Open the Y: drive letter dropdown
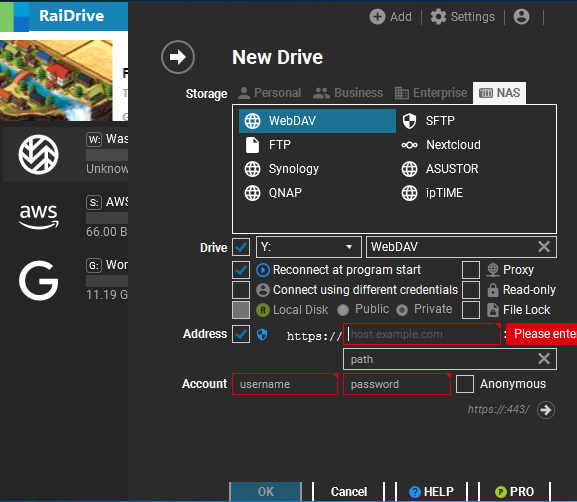 (309, 247)
